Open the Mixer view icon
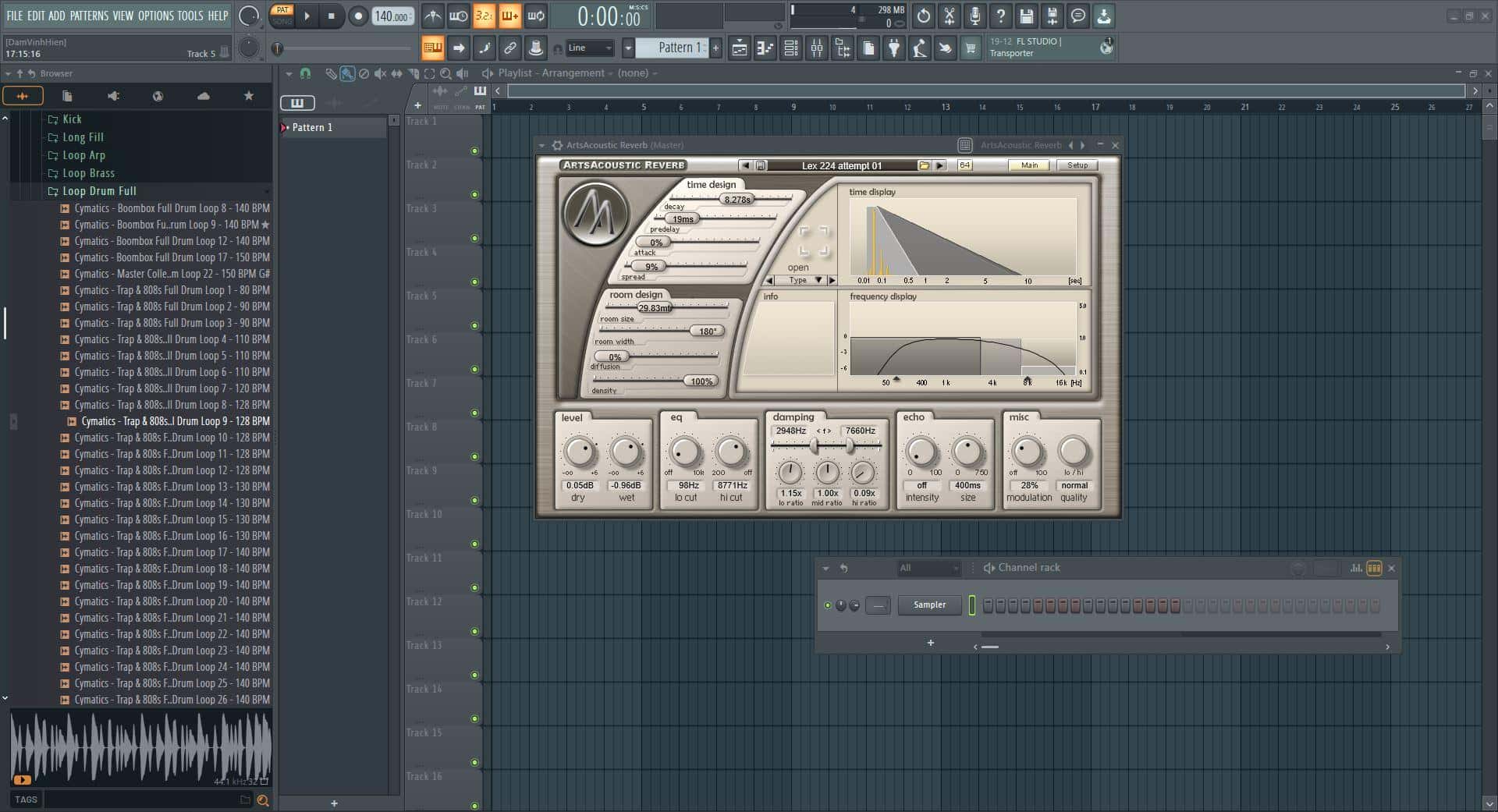 click(x=817, y=48)
